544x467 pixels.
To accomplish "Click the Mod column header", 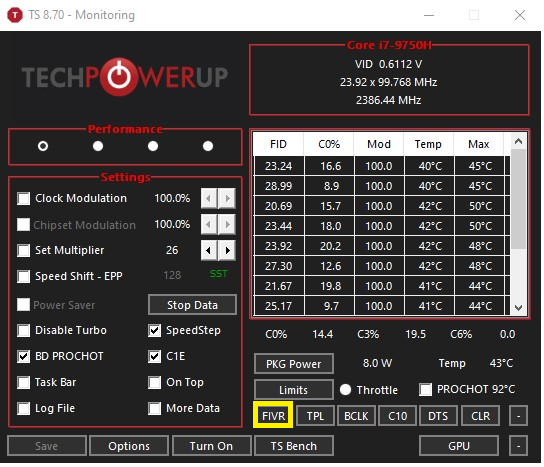I will 379,144.
